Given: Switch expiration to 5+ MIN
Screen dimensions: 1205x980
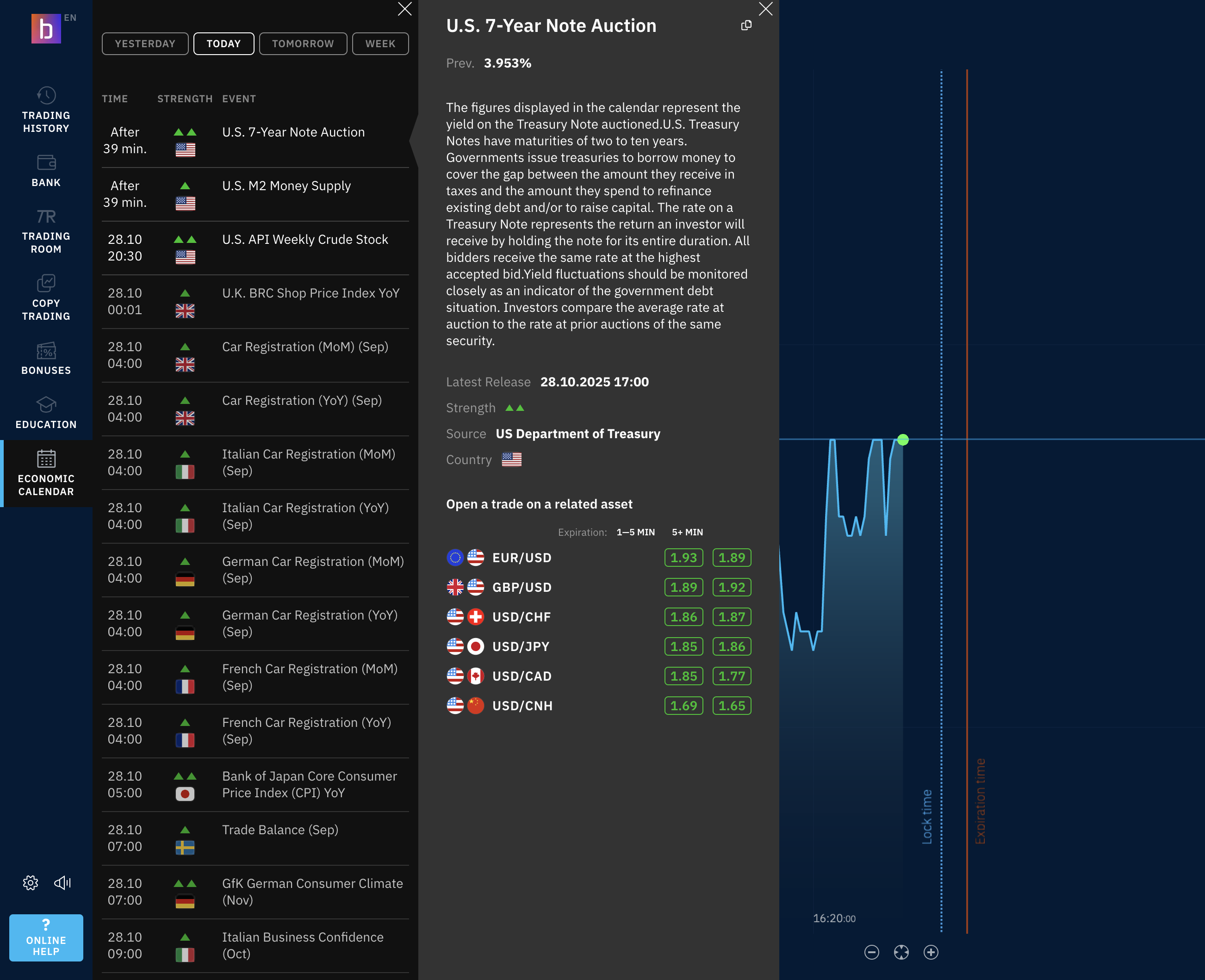Looking at the screenshot, I should tap(687, 532).
